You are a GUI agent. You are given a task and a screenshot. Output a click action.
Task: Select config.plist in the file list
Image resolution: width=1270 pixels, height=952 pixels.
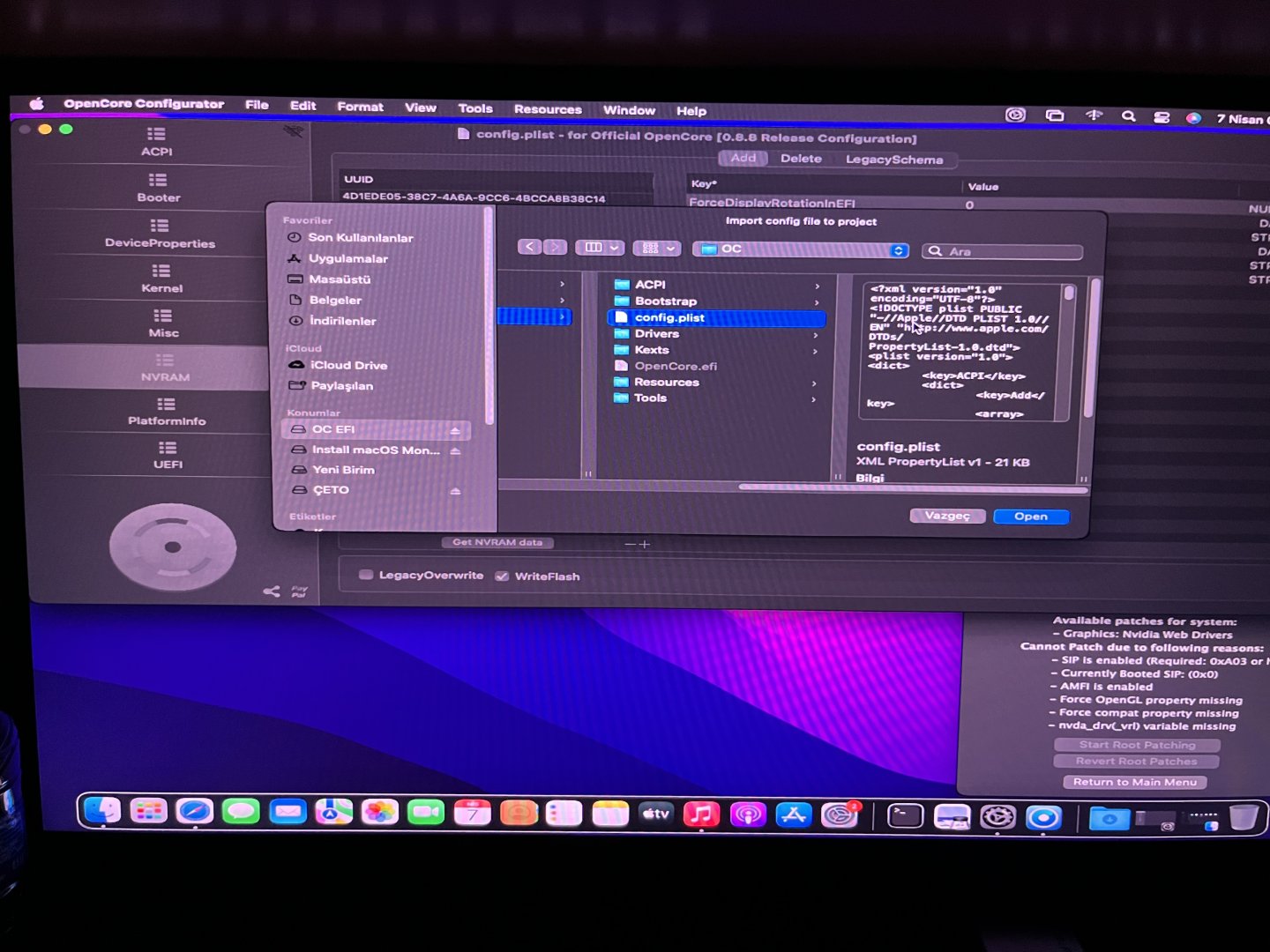717,318
